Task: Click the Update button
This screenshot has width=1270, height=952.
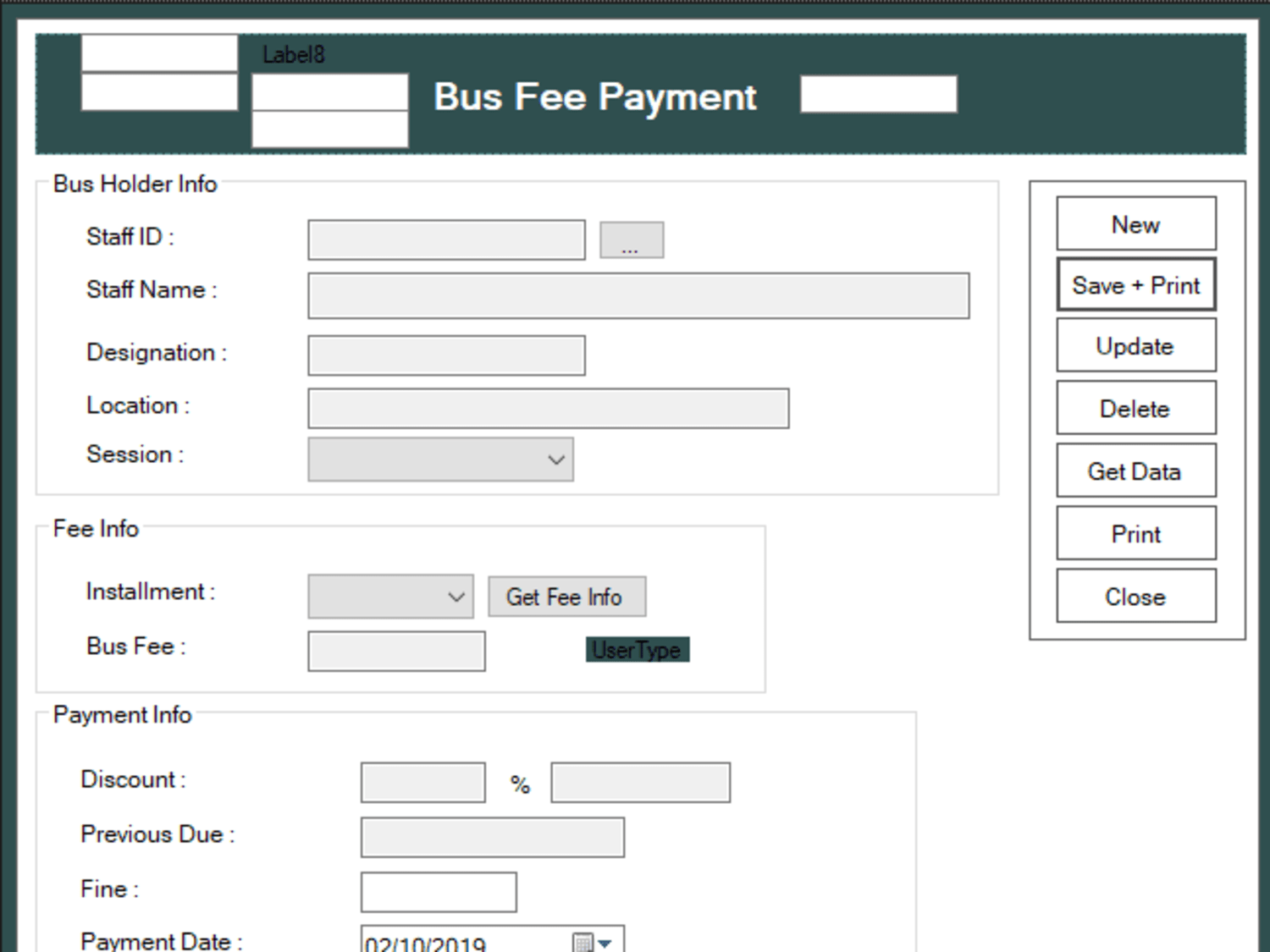Action: tap(1136, 345)
